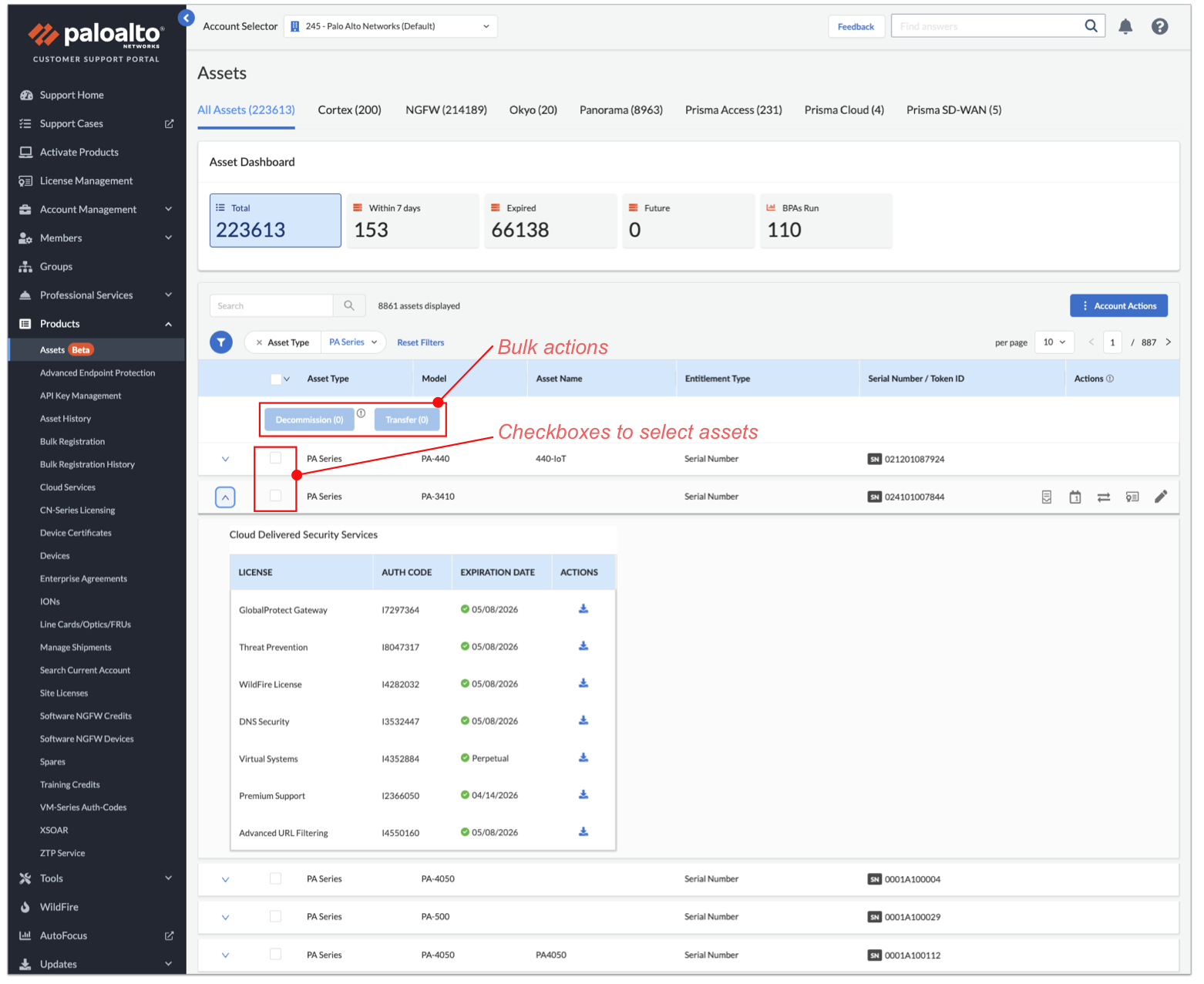Viewport: 1204px width, 984px height.
Task: Switch to the Panorama (8963) tab
Action: 620,110
